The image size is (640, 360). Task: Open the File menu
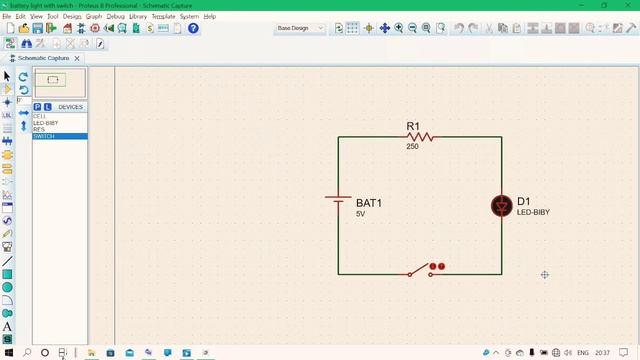click(x=7, y=17)
